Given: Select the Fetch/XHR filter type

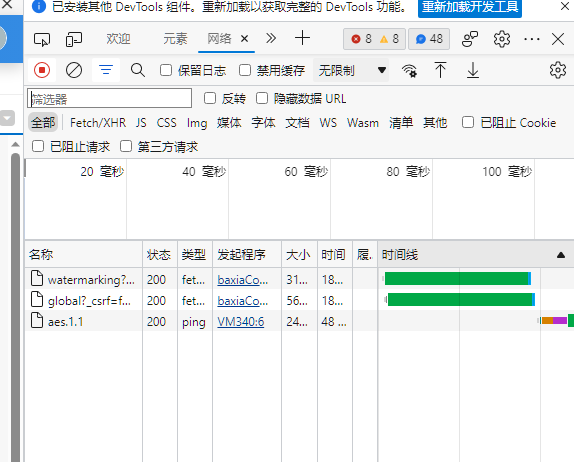Looking at the screenshot, I should point(98,123).
